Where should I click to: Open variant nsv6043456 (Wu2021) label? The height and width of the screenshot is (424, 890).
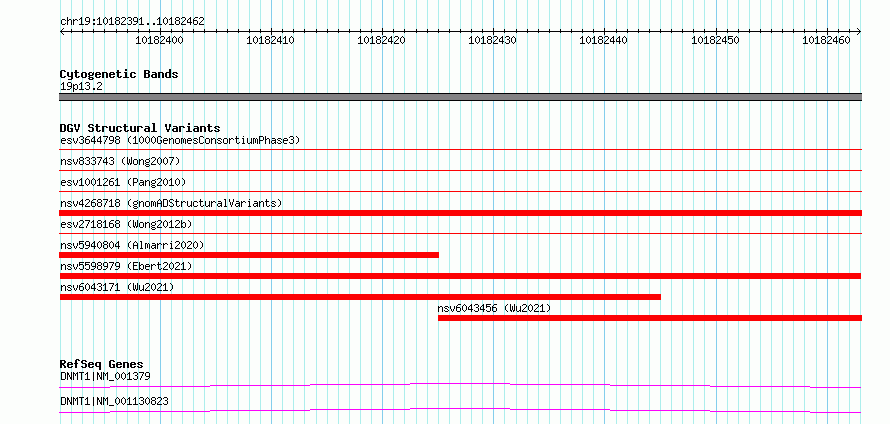coord(494,308)
